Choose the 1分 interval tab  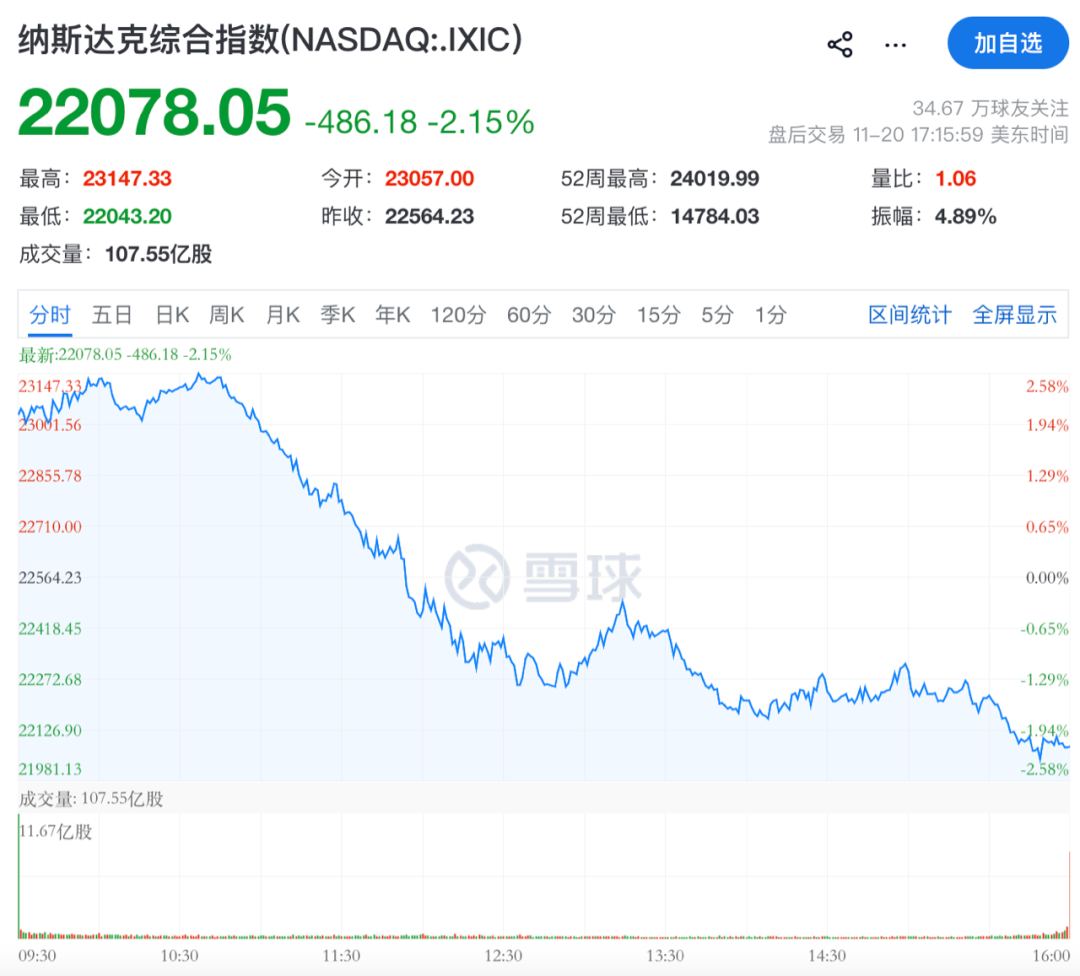pos(770,315)
